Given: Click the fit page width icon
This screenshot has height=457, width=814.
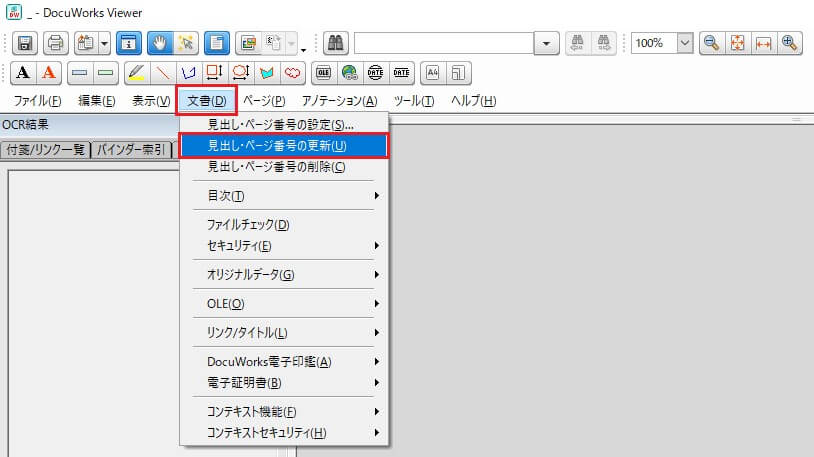Looking at the screenshot, I should coord(763,43).
